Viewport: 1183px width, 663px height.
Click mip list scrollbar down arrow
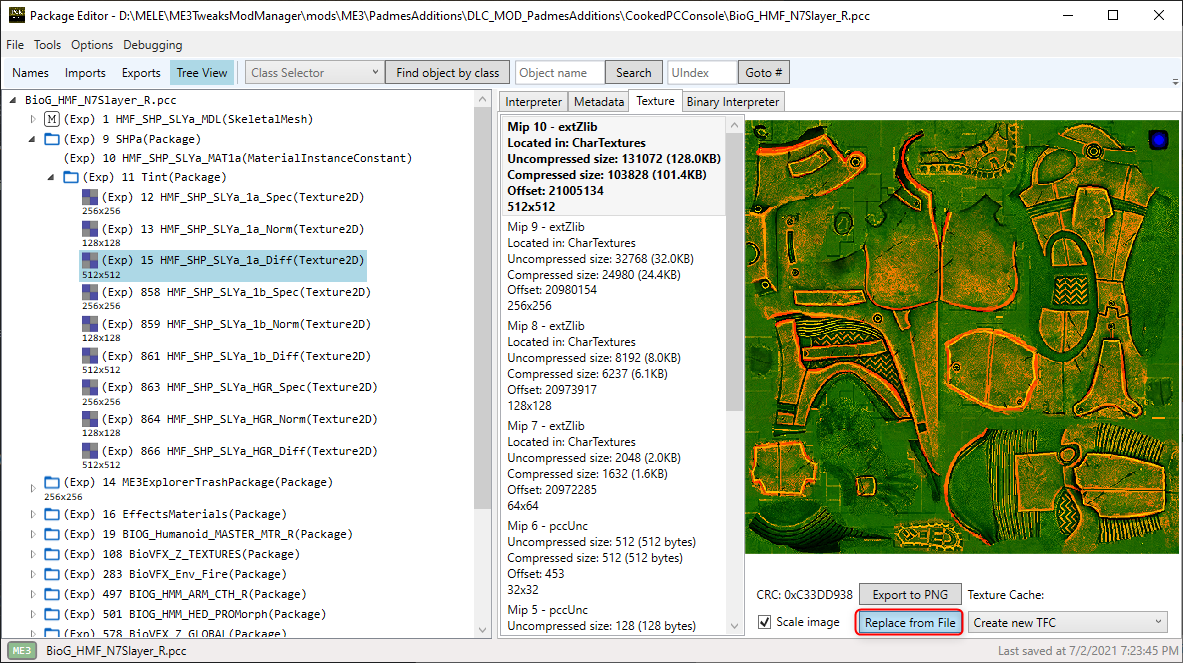click(x=734, y=626)
